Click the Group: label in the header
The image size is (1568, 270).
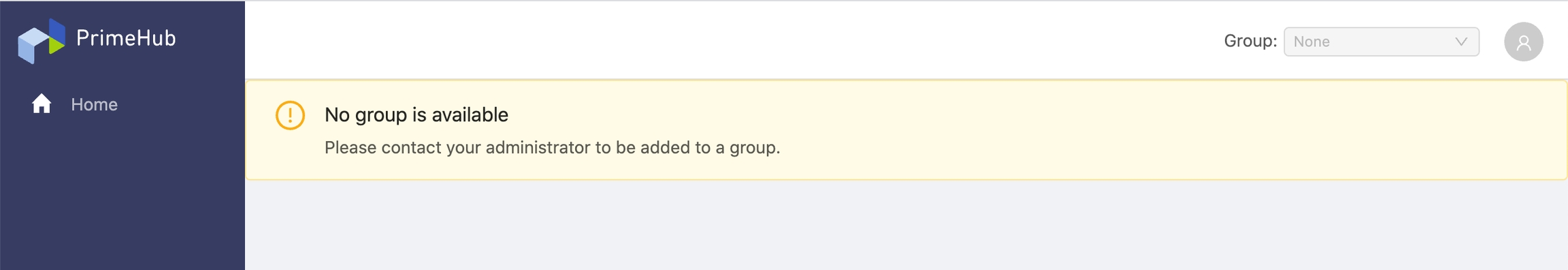pyautogui.click(x=1250, y=41)
